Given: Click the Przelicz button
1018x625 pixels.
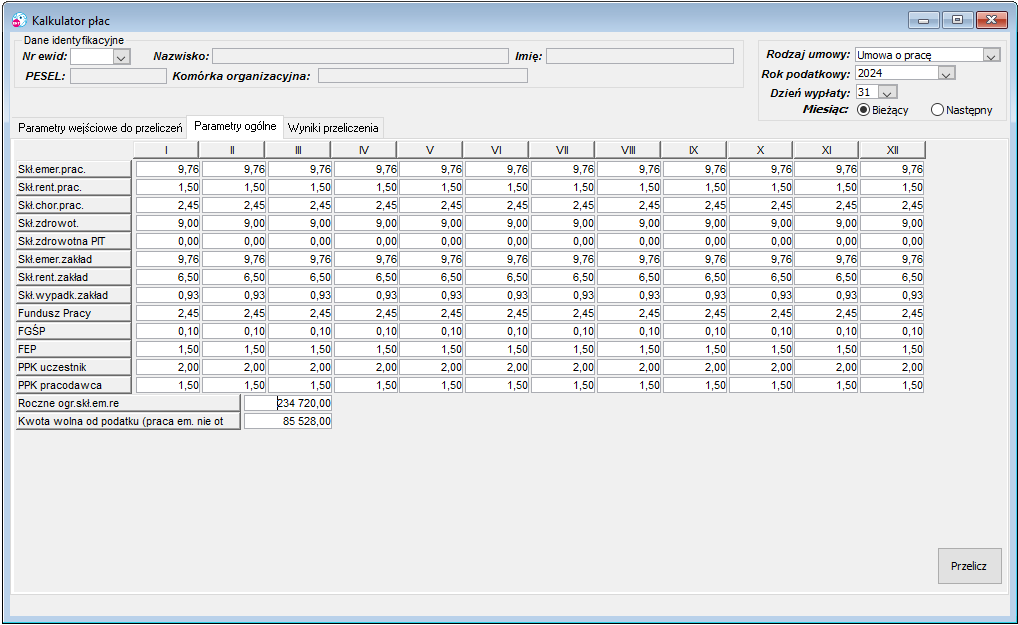Looking at the screenshot, I should (x=969, y=566).
